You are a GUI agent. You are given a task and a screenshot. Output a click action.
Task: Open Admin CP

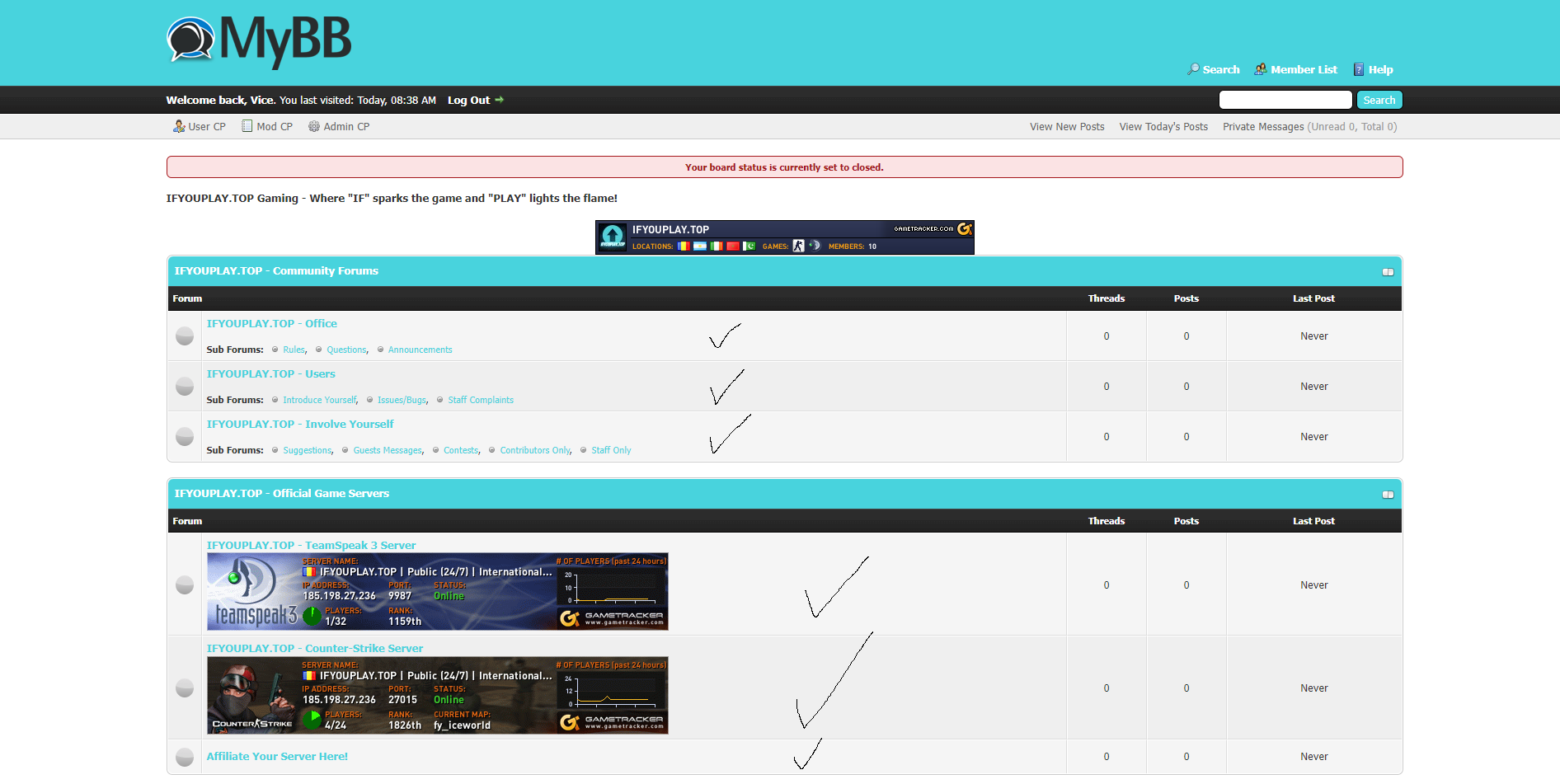pos(346,127)
